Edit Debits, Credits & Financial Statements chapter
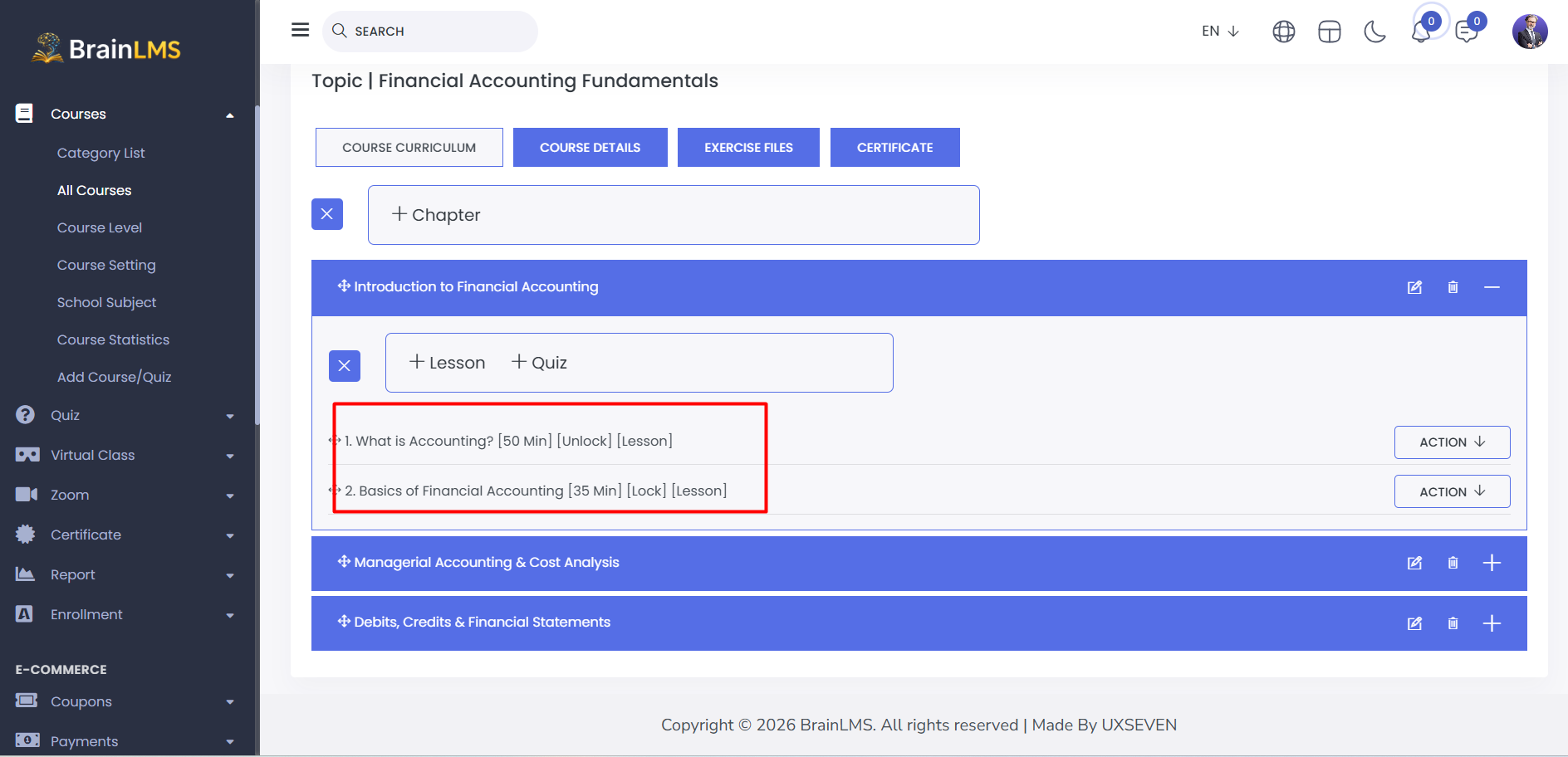 (x=1414, y=623)
